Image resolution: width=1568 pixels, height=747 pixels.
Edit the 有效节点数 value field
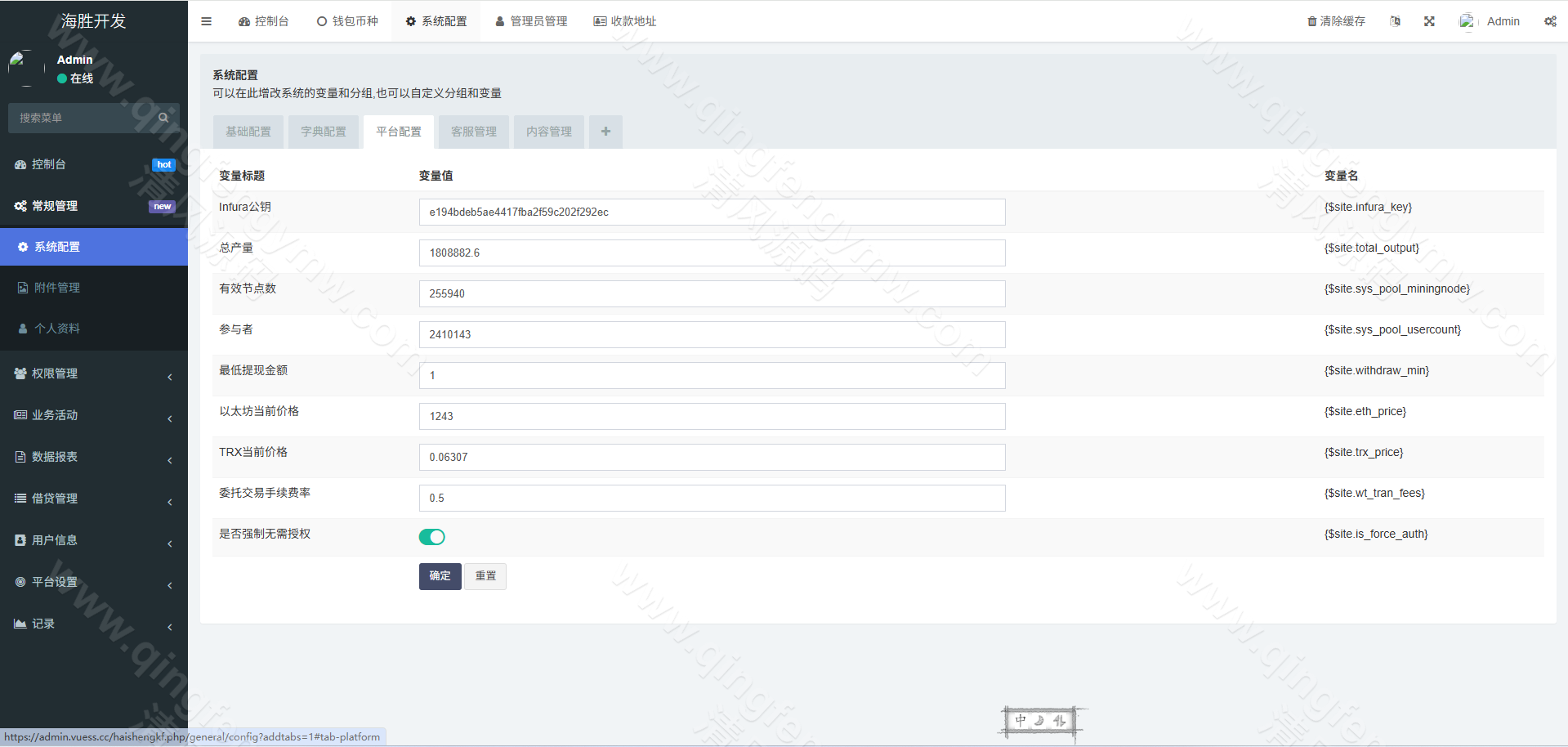(x=712, y=293)
